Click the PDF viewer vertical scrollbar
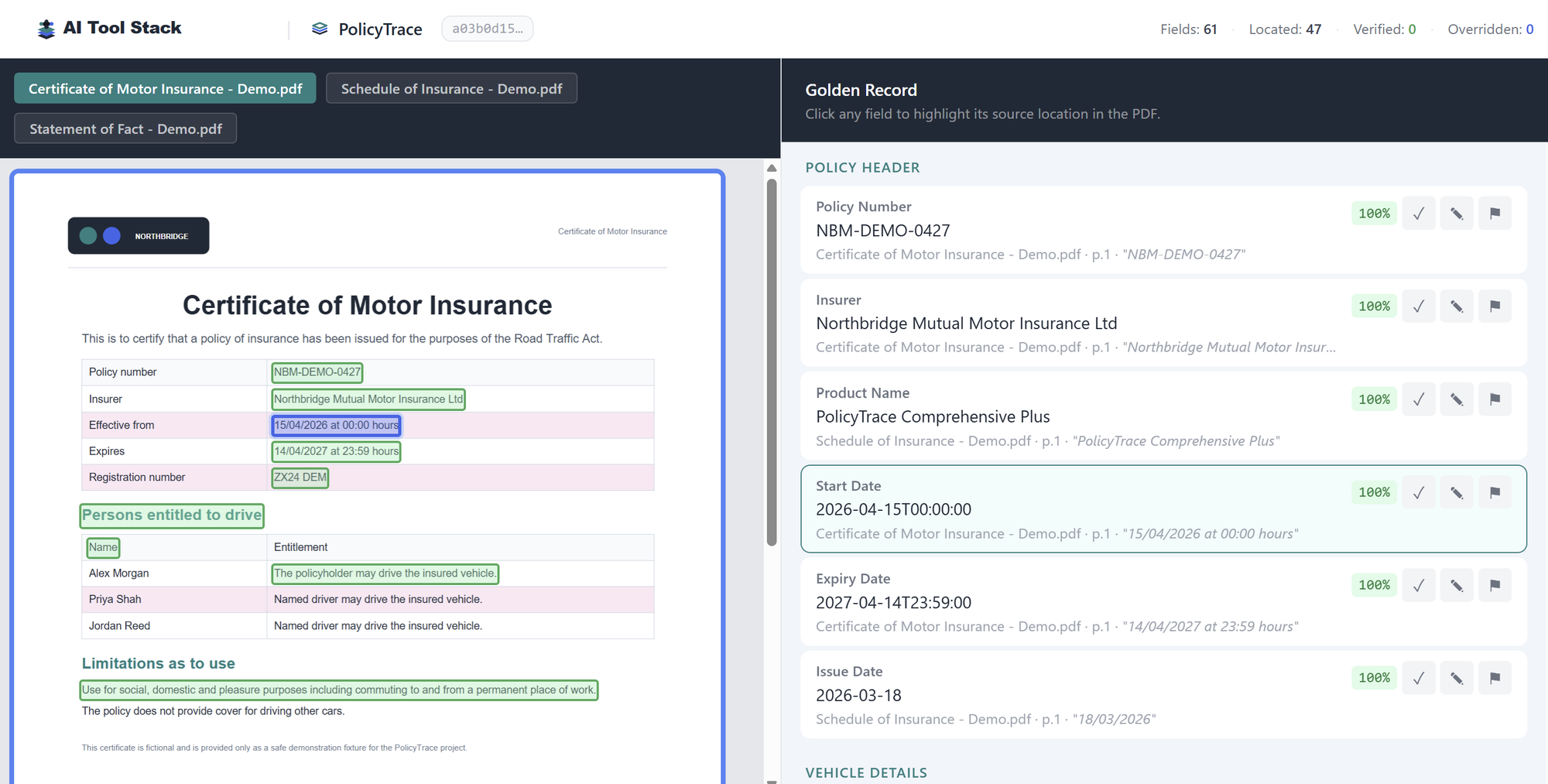Screen dimensions: 1548x784 click(x=772, y=362)
